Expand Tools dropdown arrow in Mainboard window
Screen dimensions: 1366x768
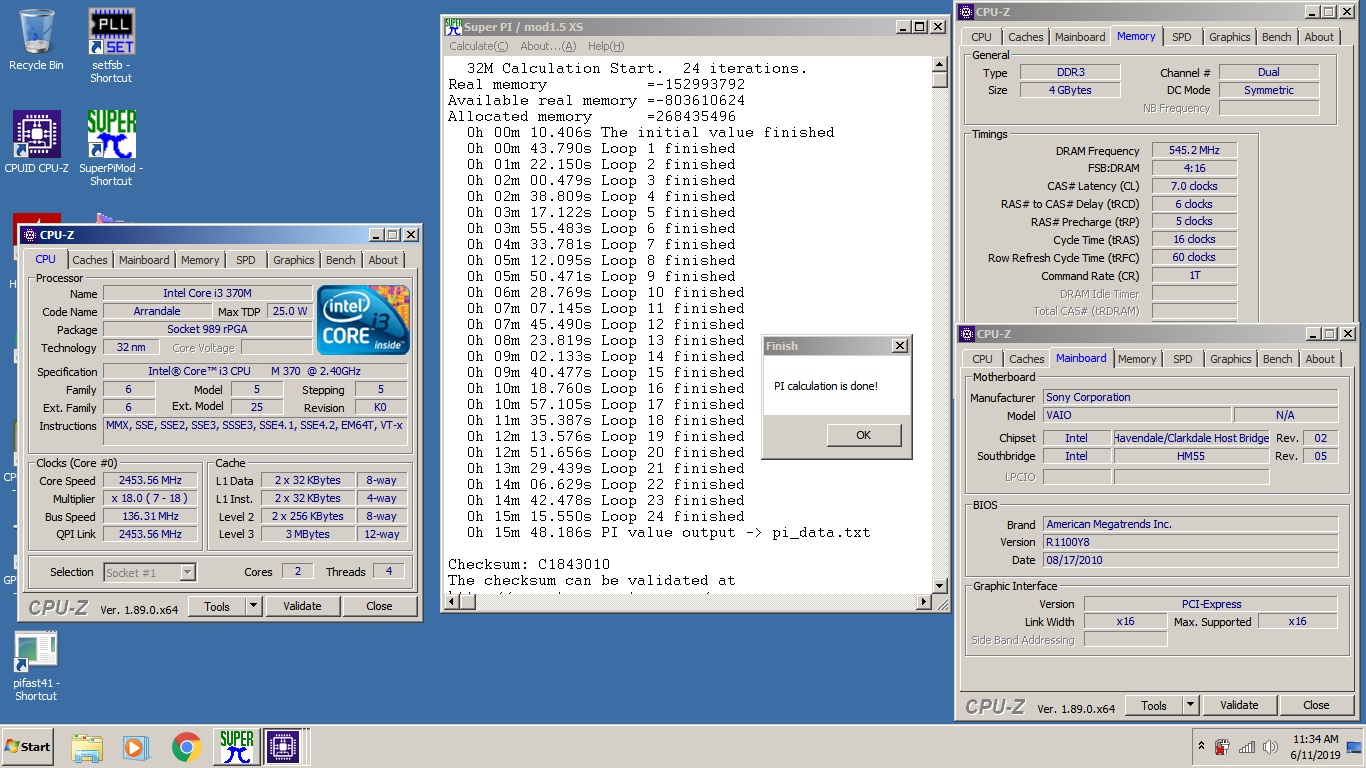(1190, 705)
